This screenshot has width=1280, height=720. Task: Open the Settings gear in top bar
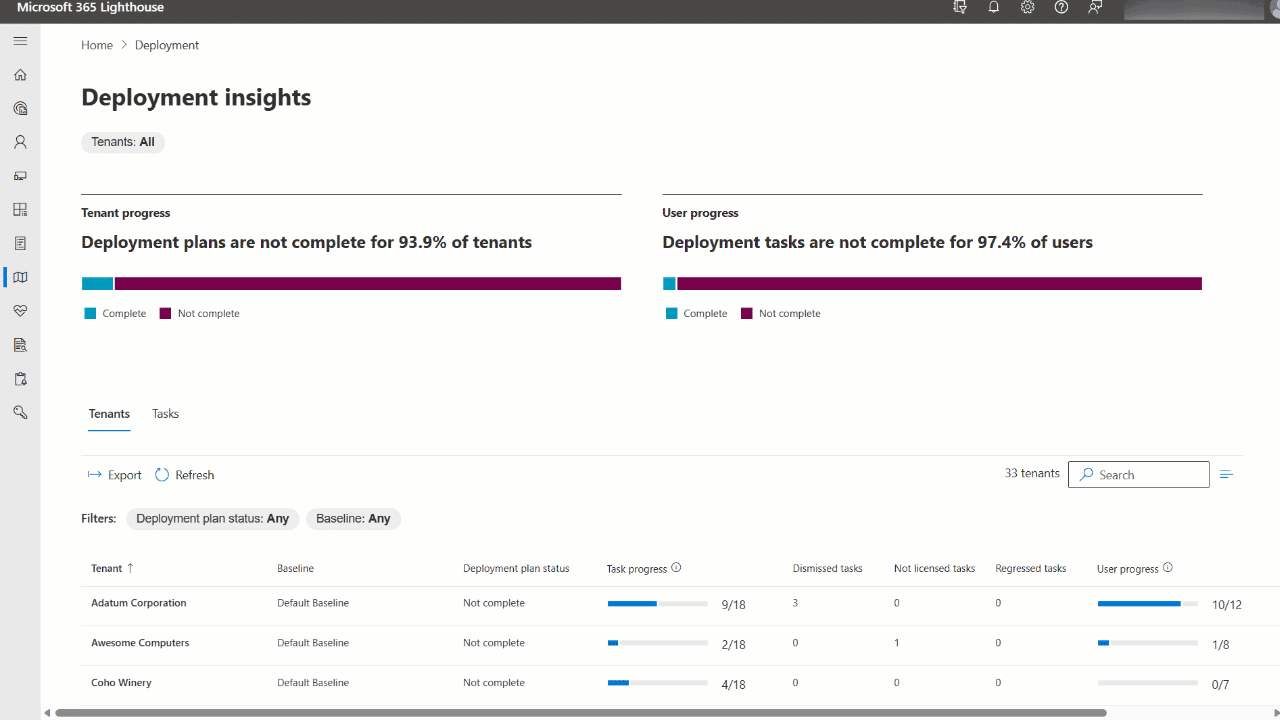1027,7
